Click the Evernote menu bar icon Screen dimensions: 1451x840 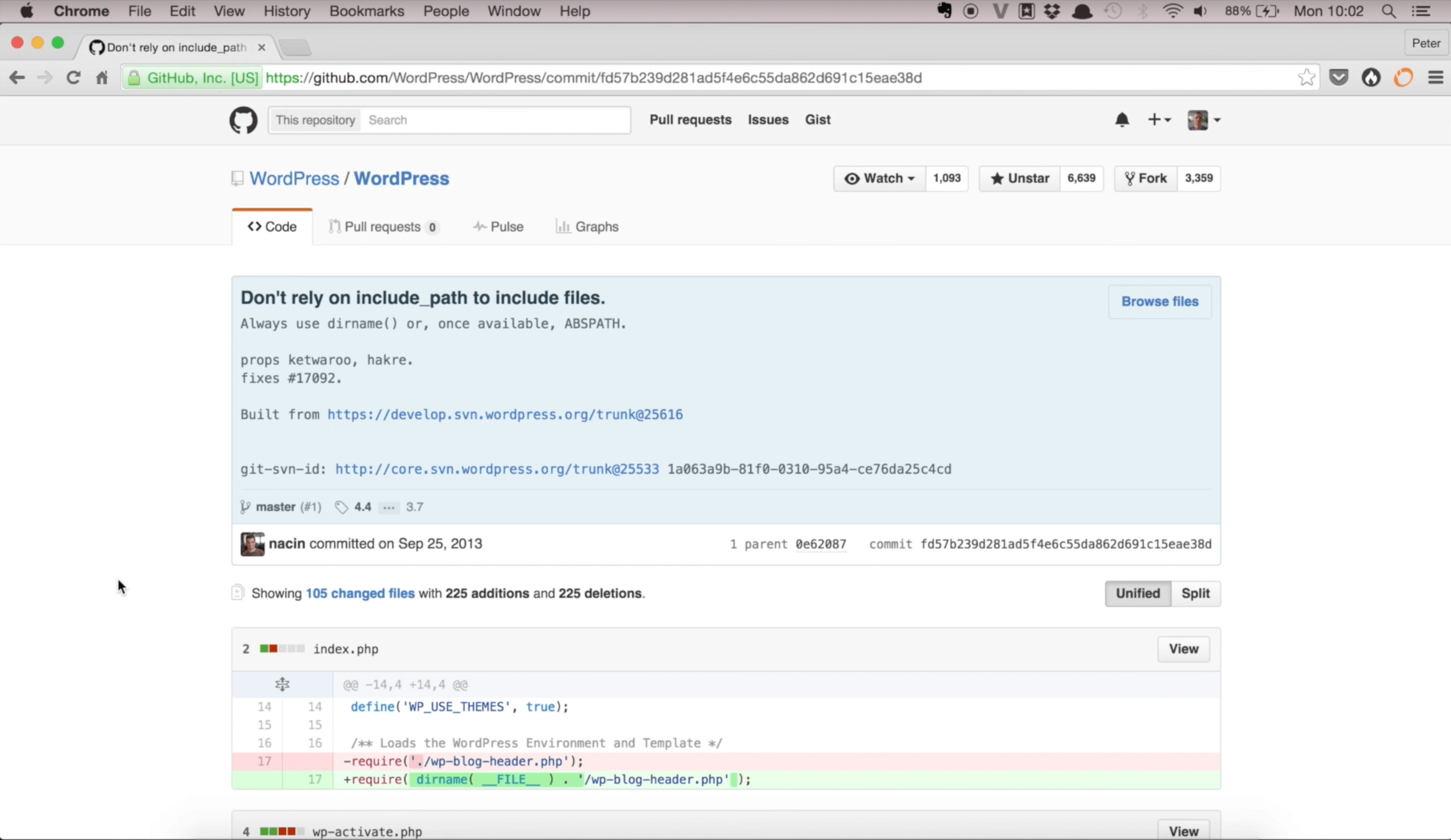coord(944,11)
